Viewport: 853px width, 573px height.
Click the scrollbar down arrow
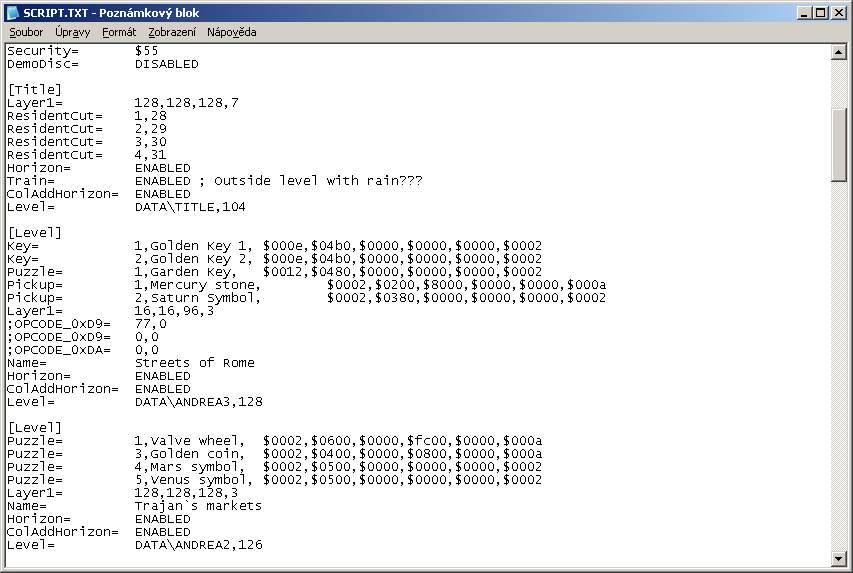838,558
